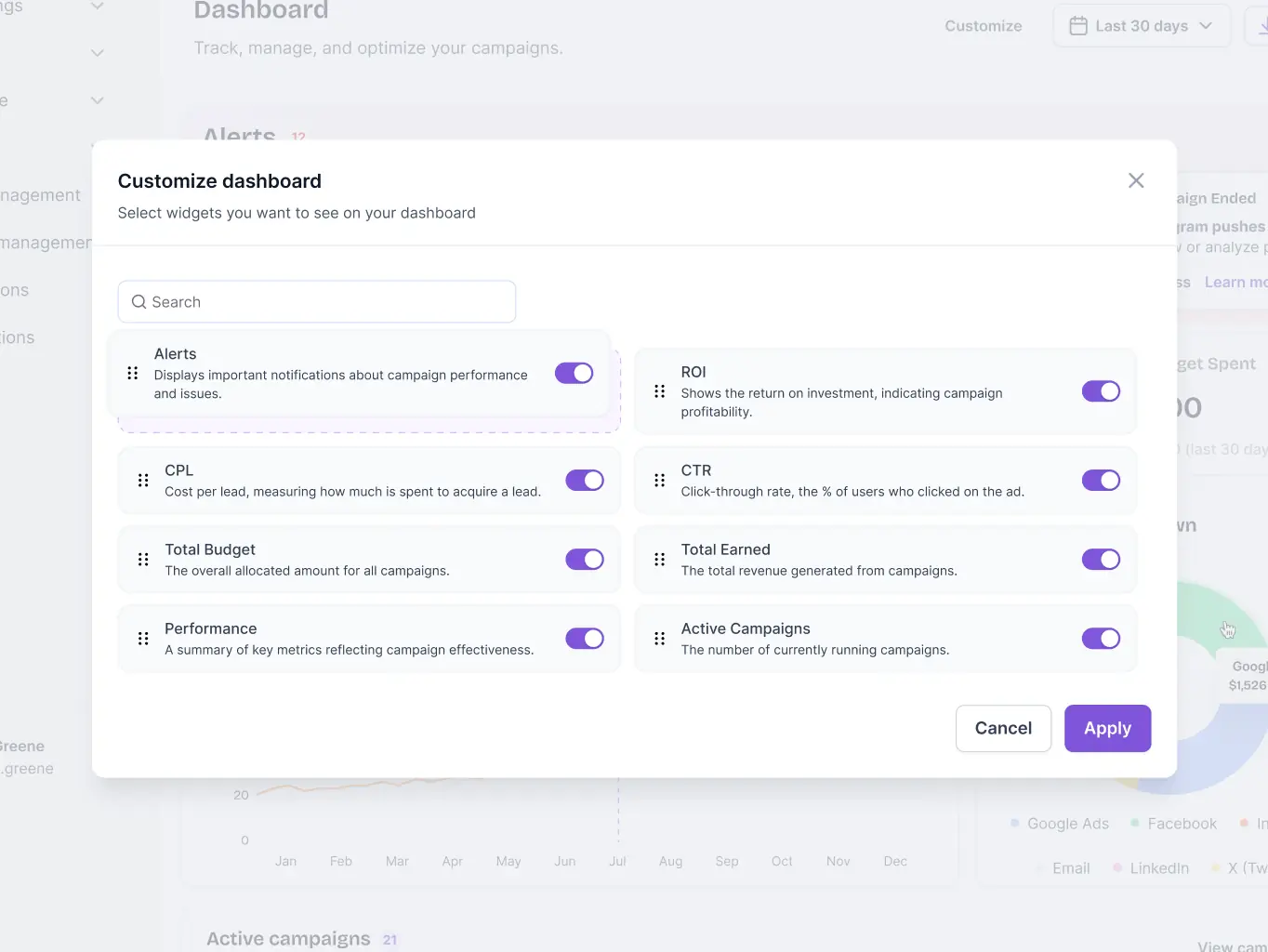1268x952 pixels.
Task: Click the drag handle for CPL widget
Action: (143, 480)
